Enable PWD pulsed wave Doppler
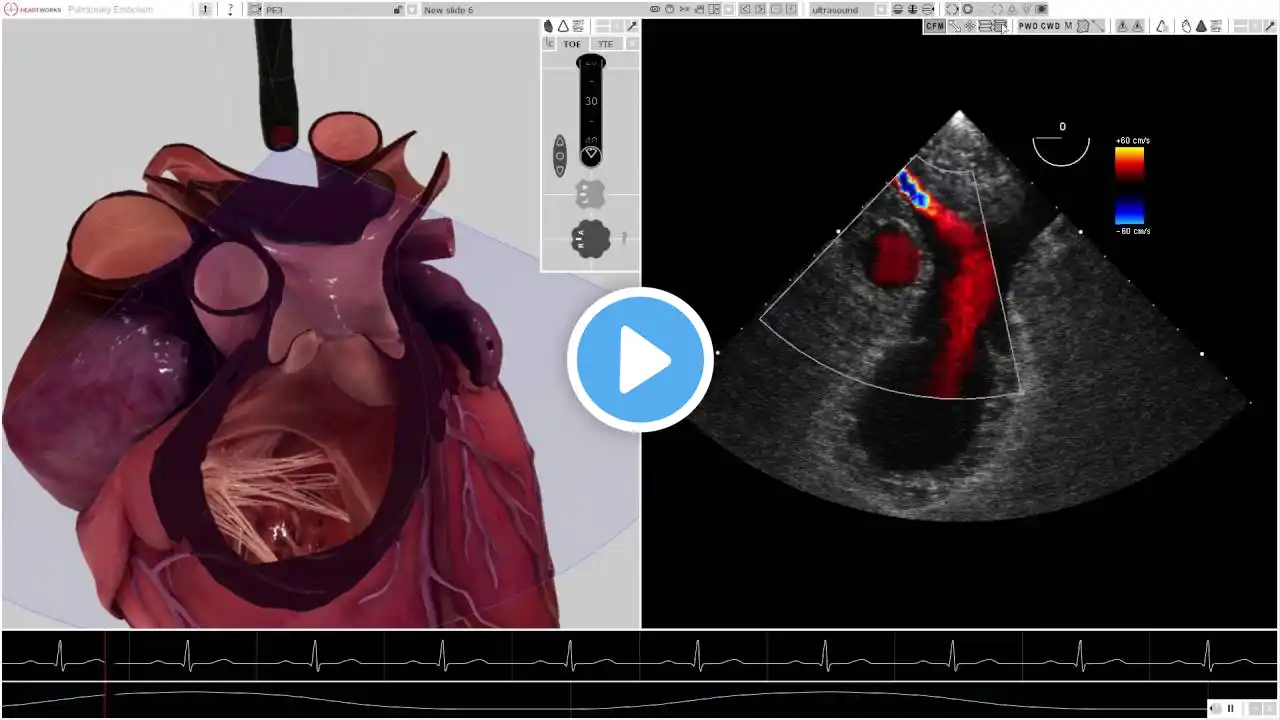Viewport: 1280px width, 720px height. coord(1028,26)
